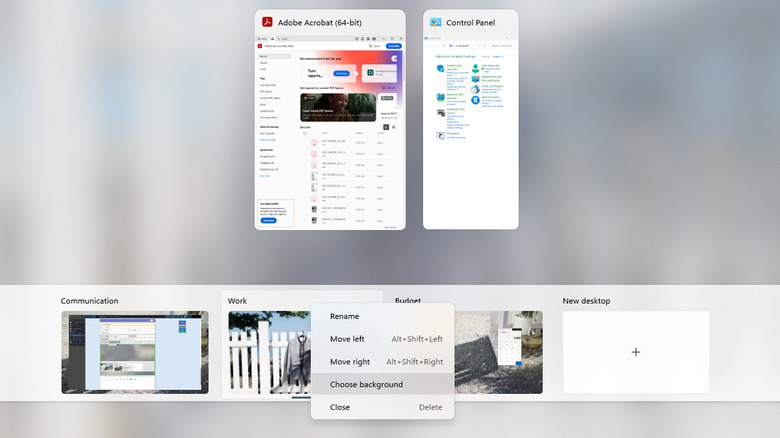The height and width of the screenshot is (438, 780).
Task: Click the Adobe Acrobat app icon
Action: click(267, 22)
